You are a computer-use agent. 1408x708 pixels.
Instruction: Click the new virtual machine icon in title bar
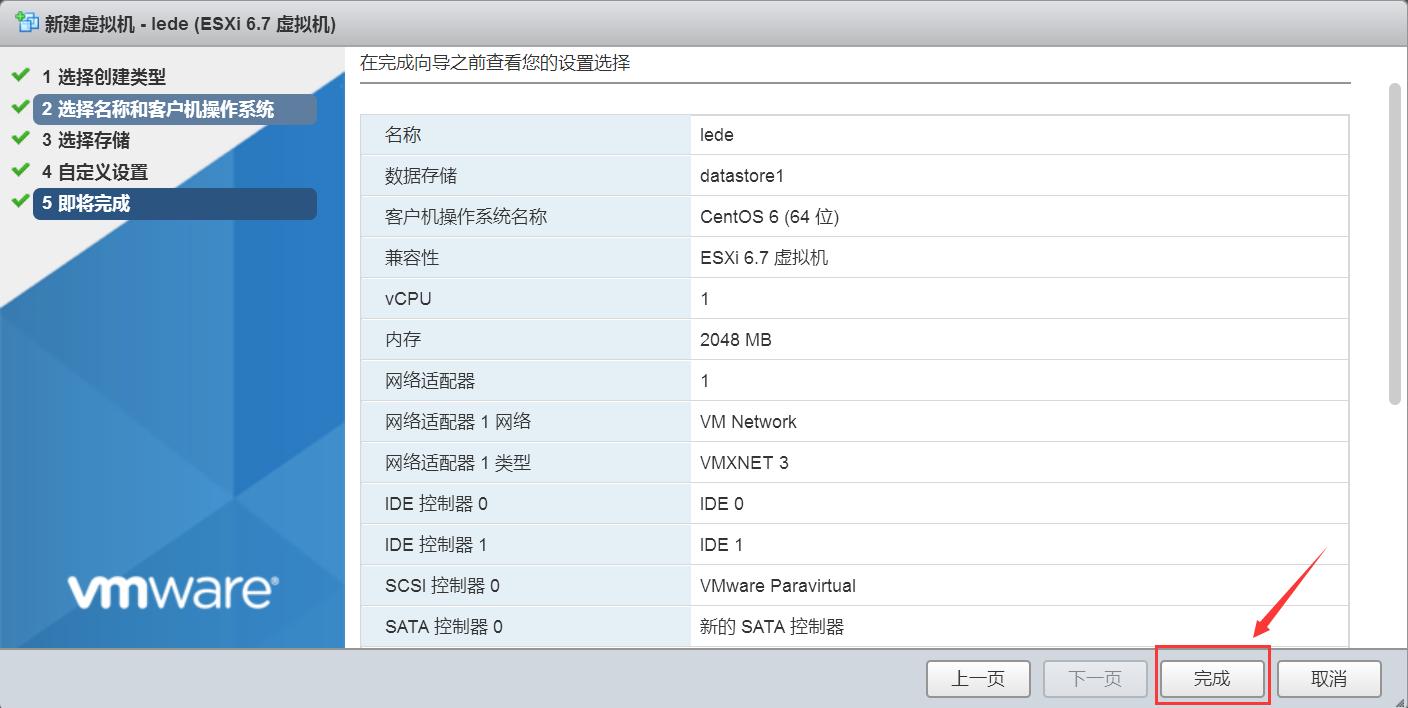click(26, 22)
